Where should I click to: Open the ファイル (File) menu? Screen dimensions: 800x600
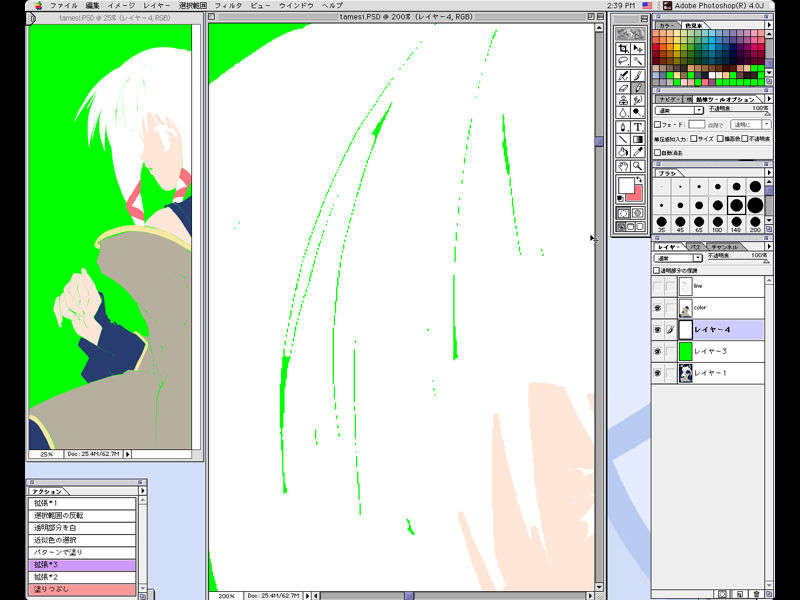pyautogui.click(x=63, y=5)
